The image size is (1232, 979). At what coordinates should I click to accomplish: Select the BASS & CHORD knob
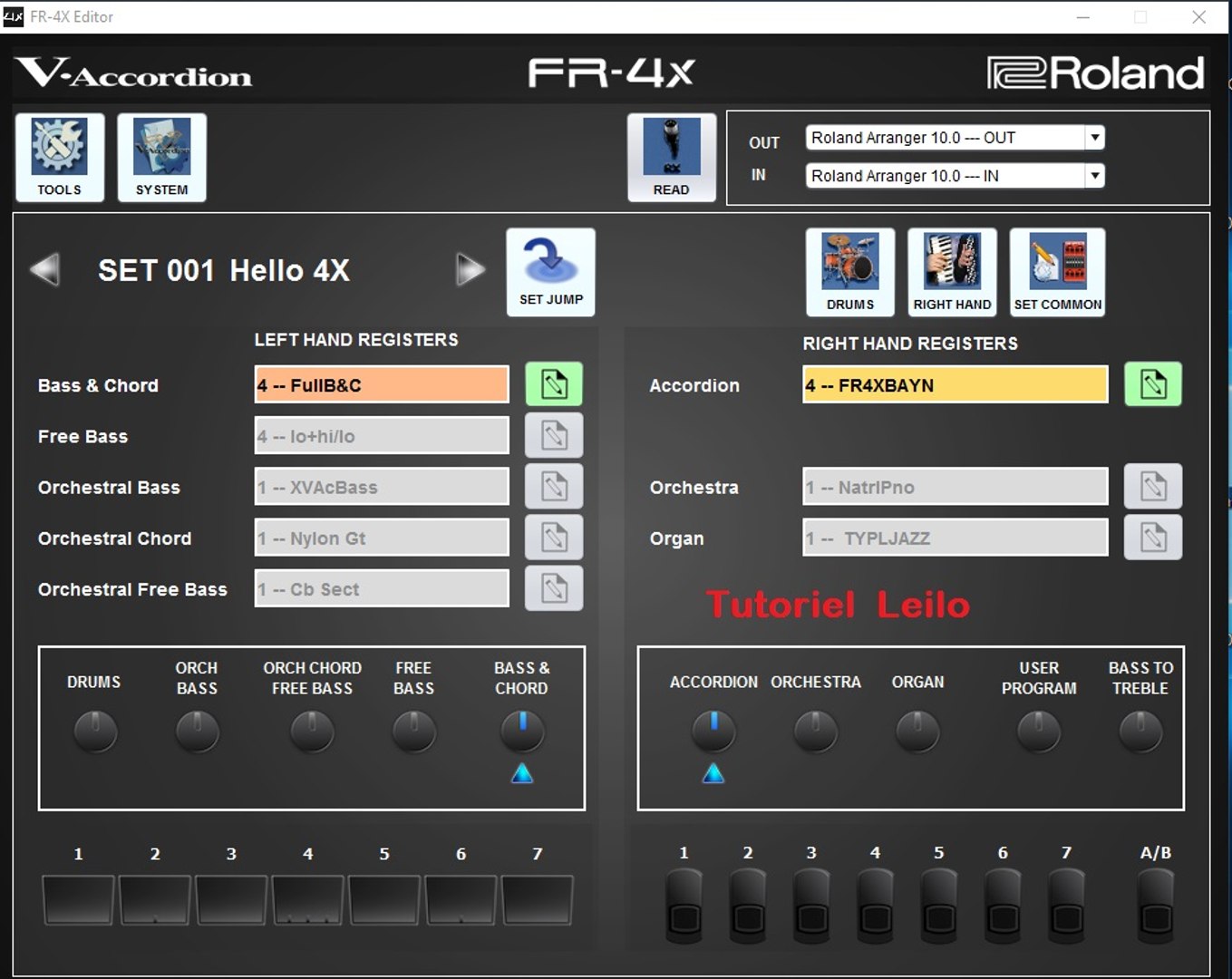click(522, 732)
